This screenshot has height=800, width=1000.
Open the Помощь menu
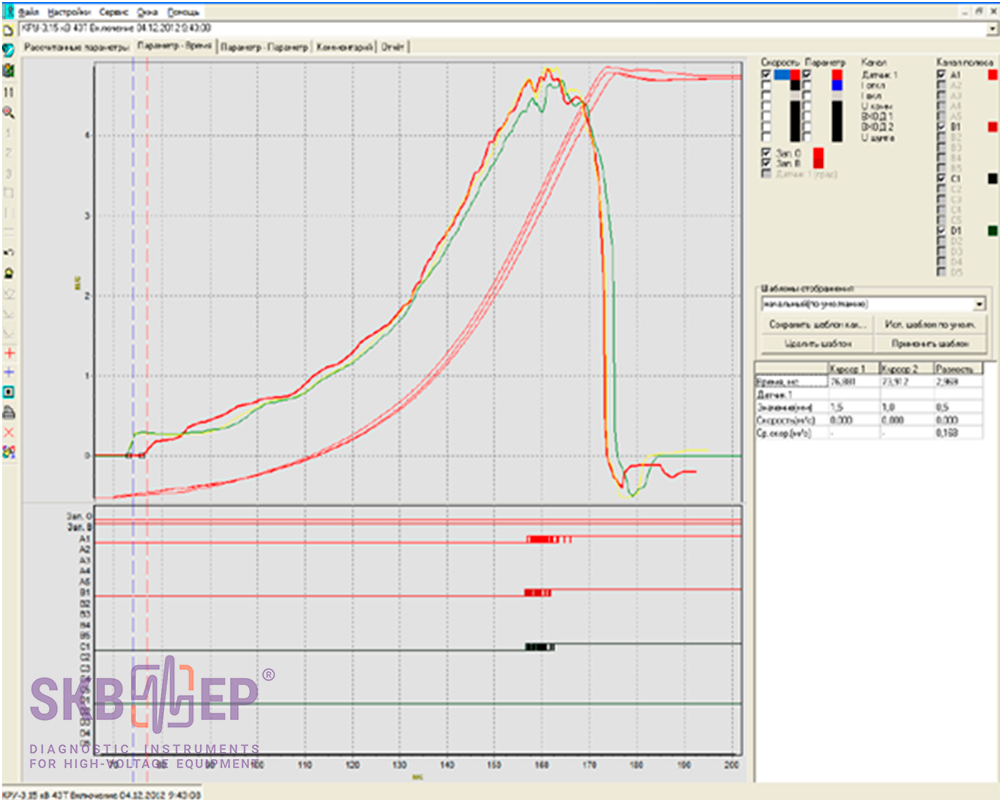[x=184, y=12]
